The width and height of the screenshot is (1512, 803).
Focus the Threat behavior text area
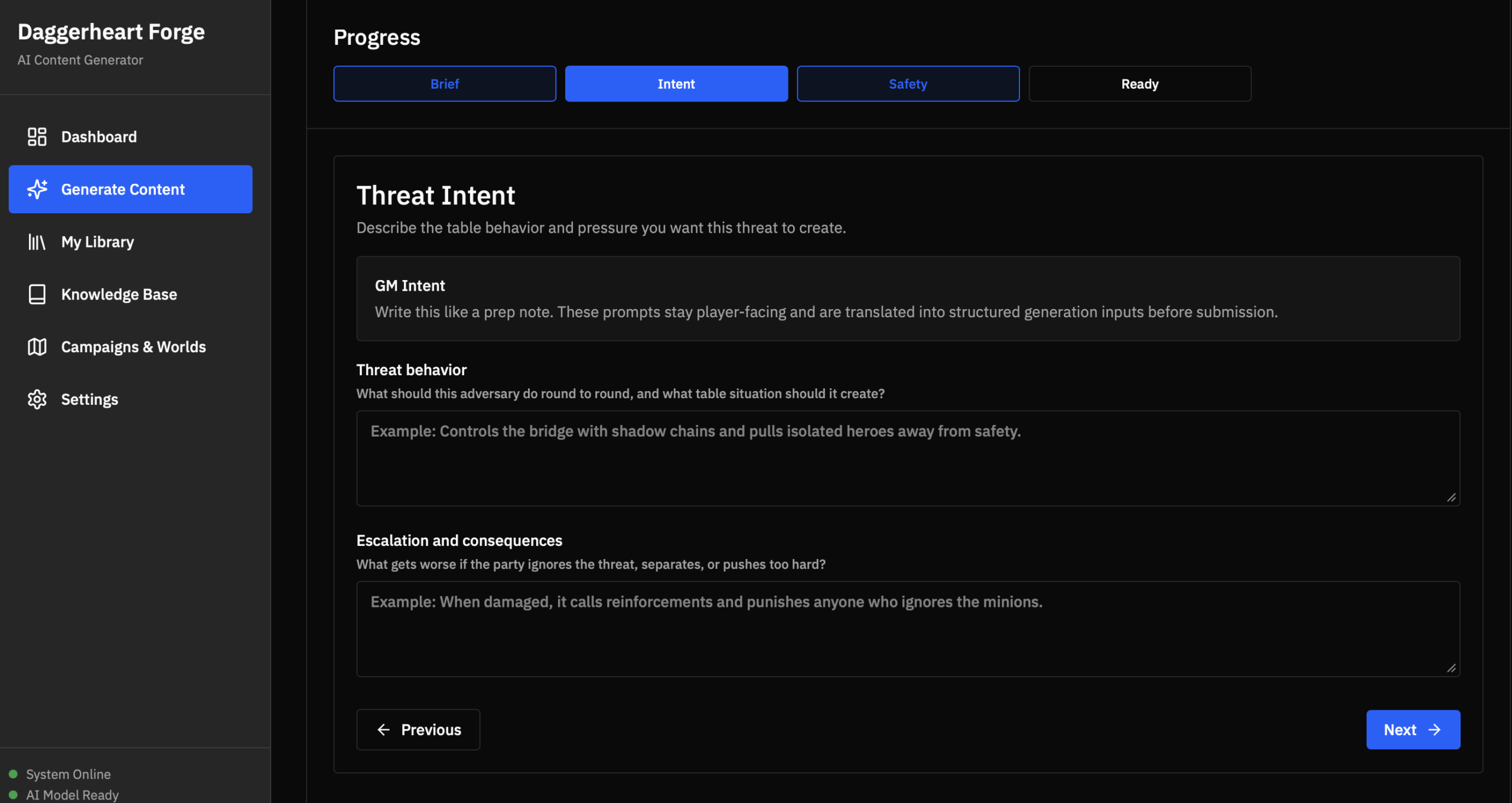pos(908,459)
